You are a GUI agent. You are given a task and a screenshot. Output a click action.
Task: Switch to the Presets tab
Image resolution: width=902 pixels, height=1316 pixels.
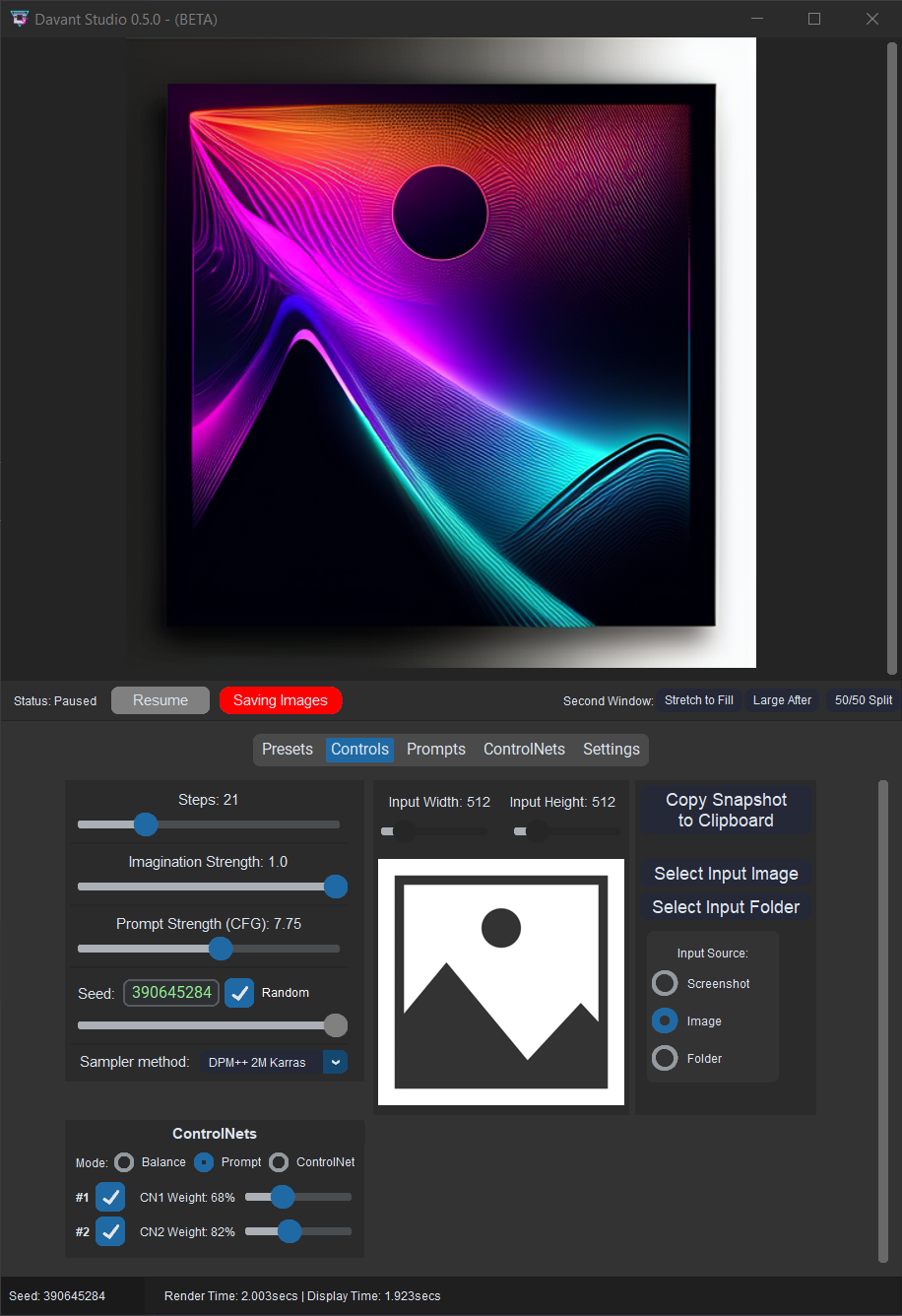pyautogui.click(x=288, y=749)
